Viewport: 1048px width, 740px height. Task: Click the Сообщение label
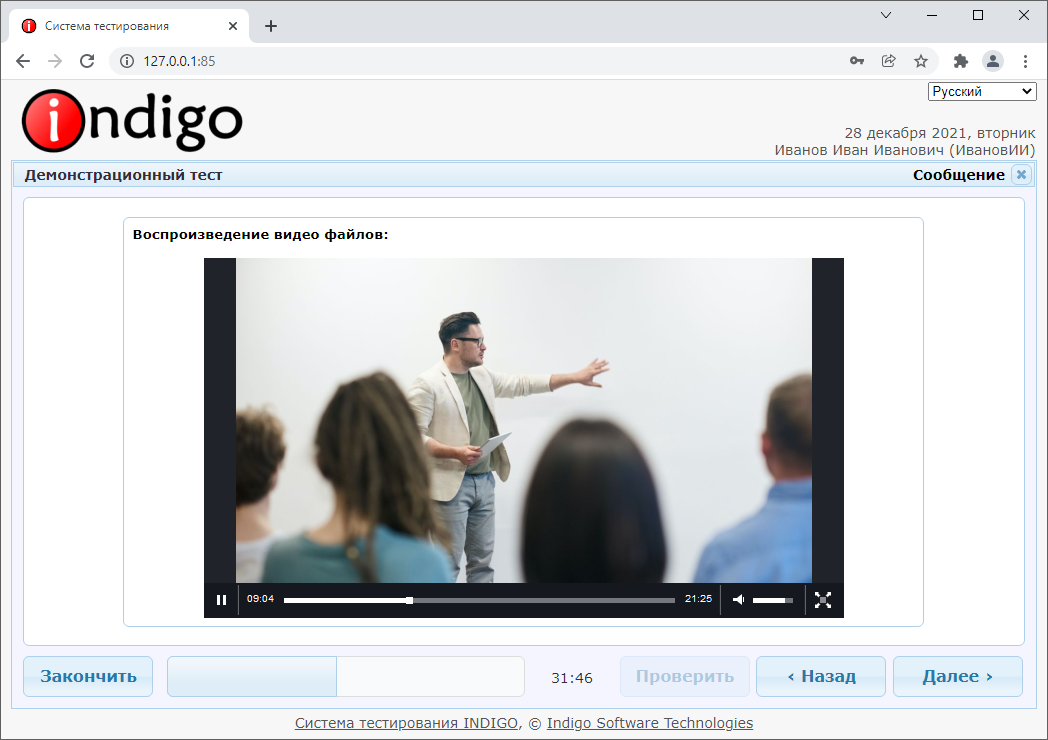958,174
